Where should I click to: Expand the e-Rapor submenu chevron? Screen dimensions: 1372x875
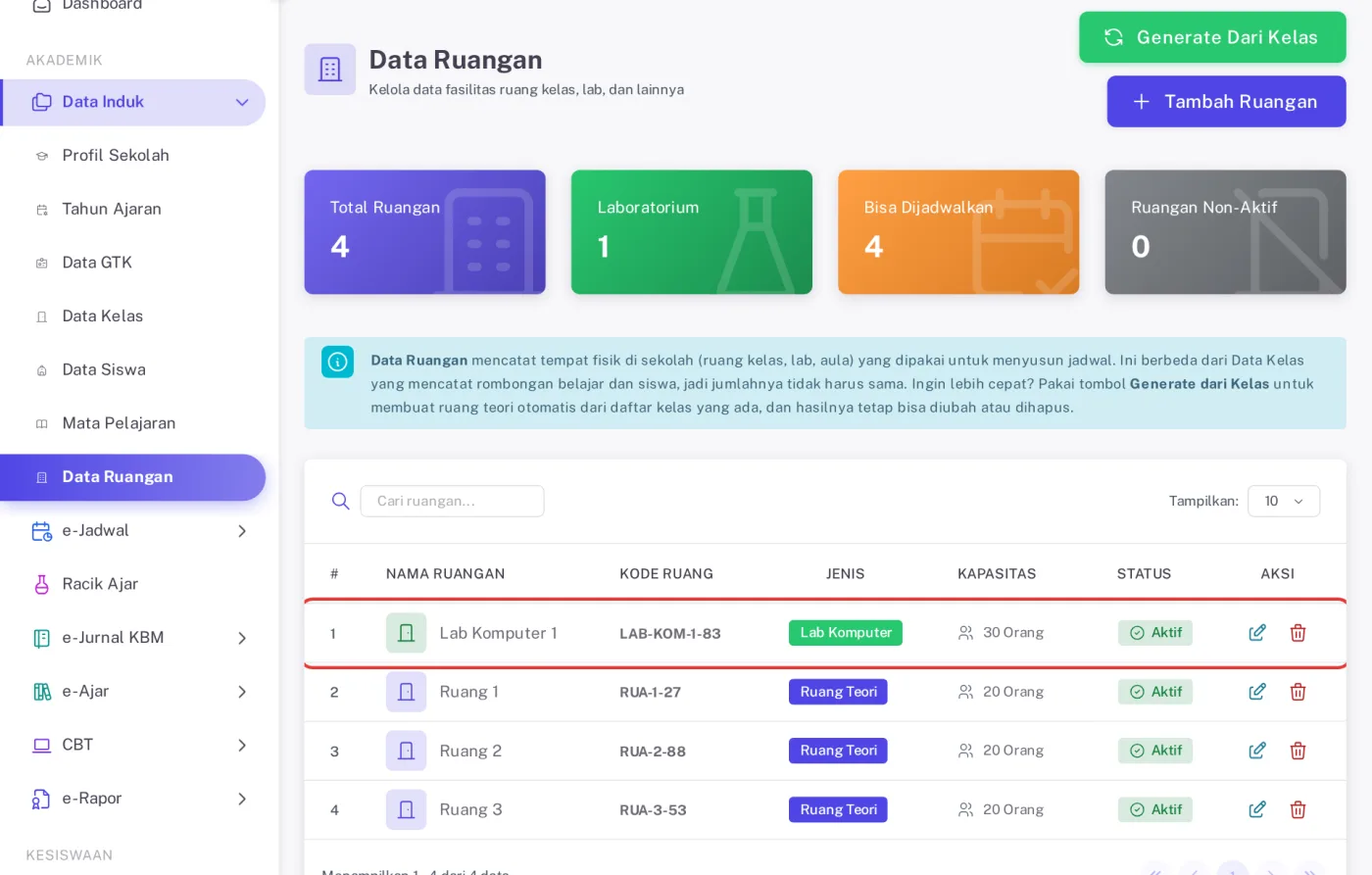coord(242,799)
